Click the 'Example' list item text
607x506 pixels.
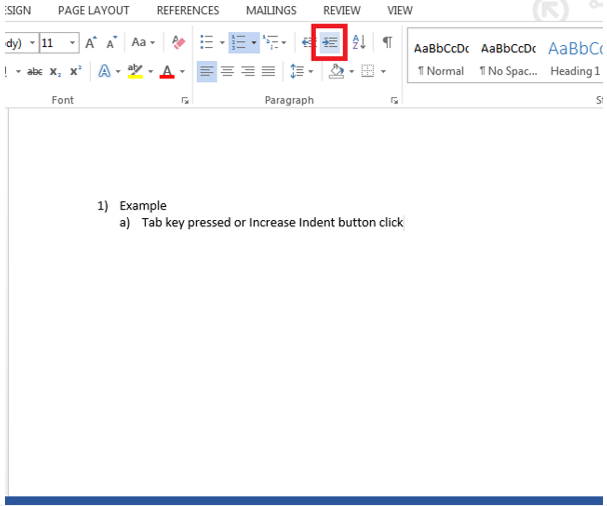click(143, 206)
